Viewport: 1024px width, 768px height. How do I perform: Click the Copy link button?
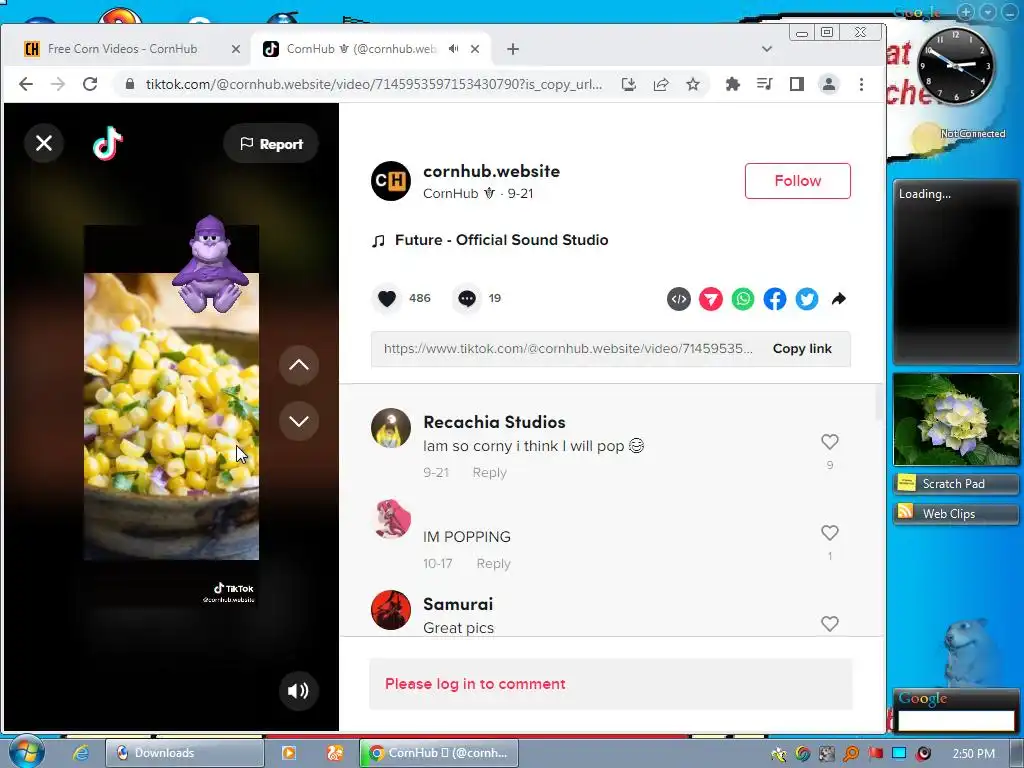coord(802,349)
